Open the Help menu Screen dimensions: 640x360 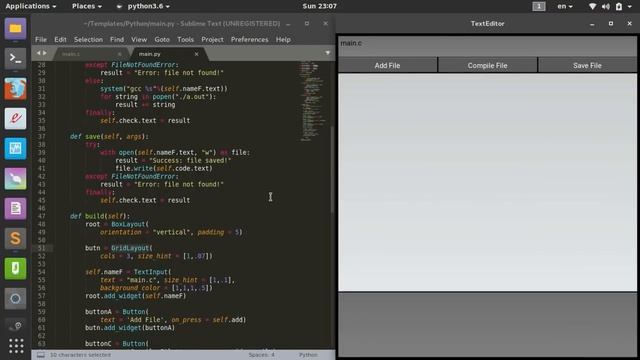pos(283,40)
